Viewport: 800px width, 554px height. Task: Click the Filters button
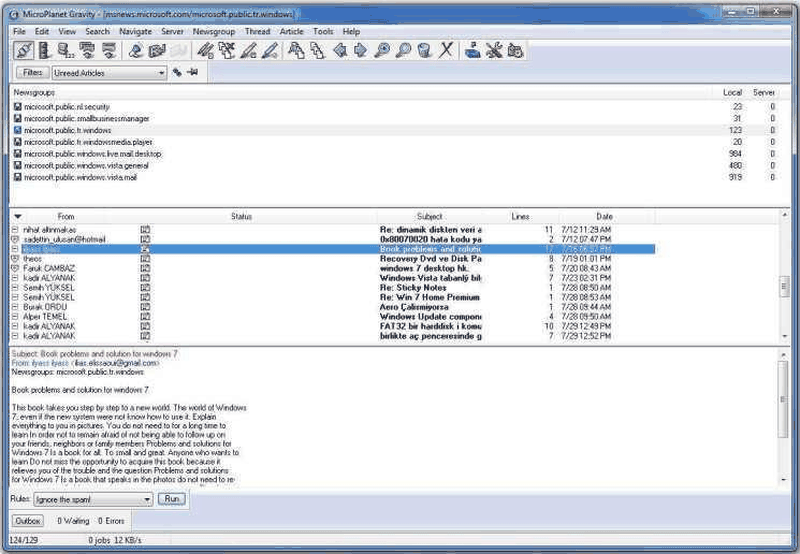(x=32, y=72)
